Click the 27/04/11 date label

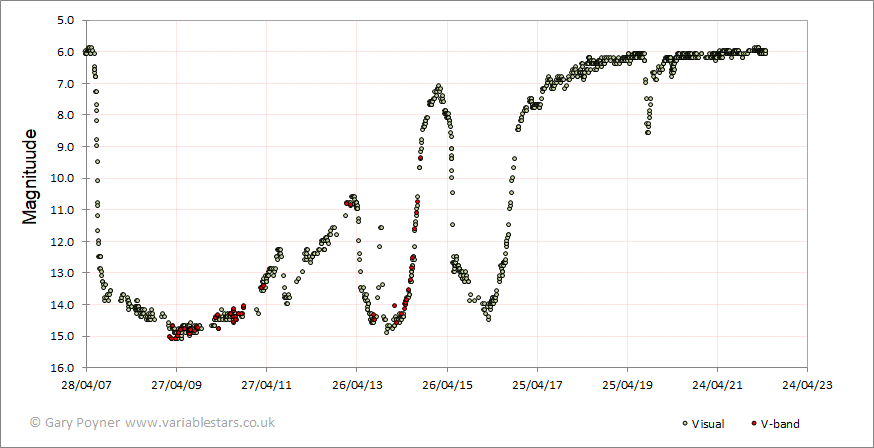click(x=267, y=386)
